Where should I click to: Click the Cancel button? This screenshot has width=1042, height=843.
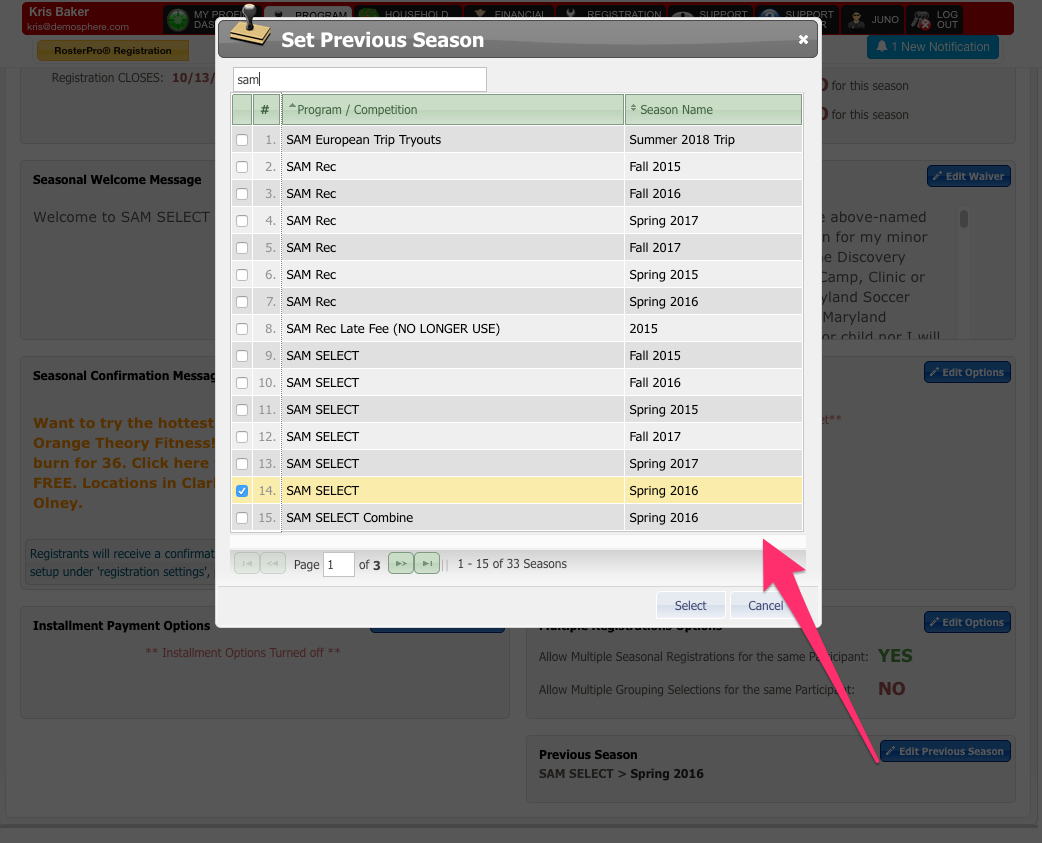click(765, 605)
